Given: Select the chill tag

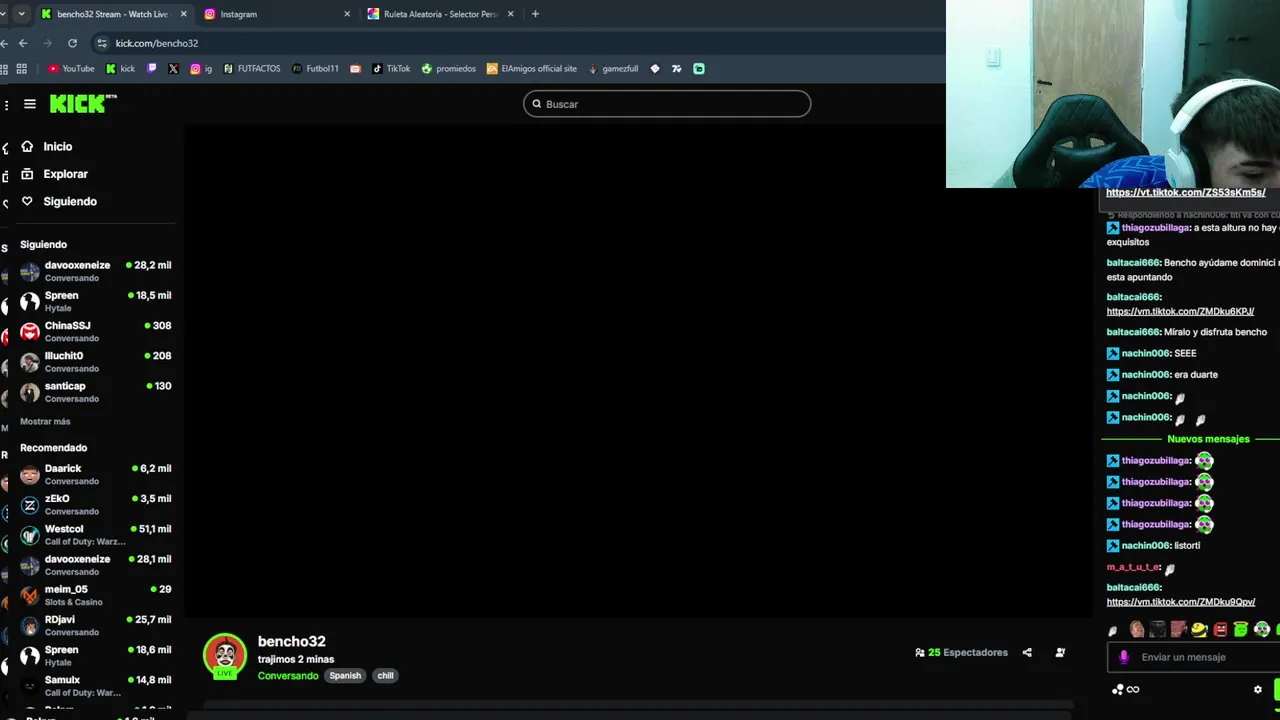Looking at the screenshot, I should click(x=385, y=676).
